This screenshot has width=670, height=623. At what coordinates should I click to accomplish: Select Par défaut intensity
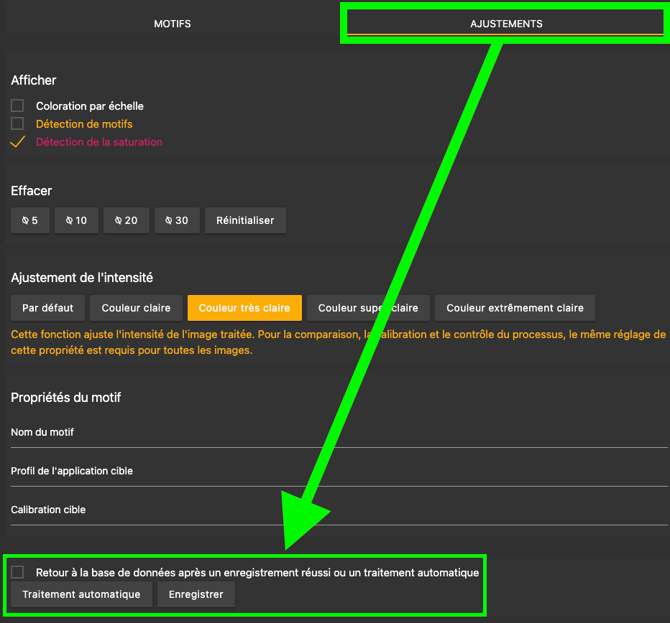47,308
